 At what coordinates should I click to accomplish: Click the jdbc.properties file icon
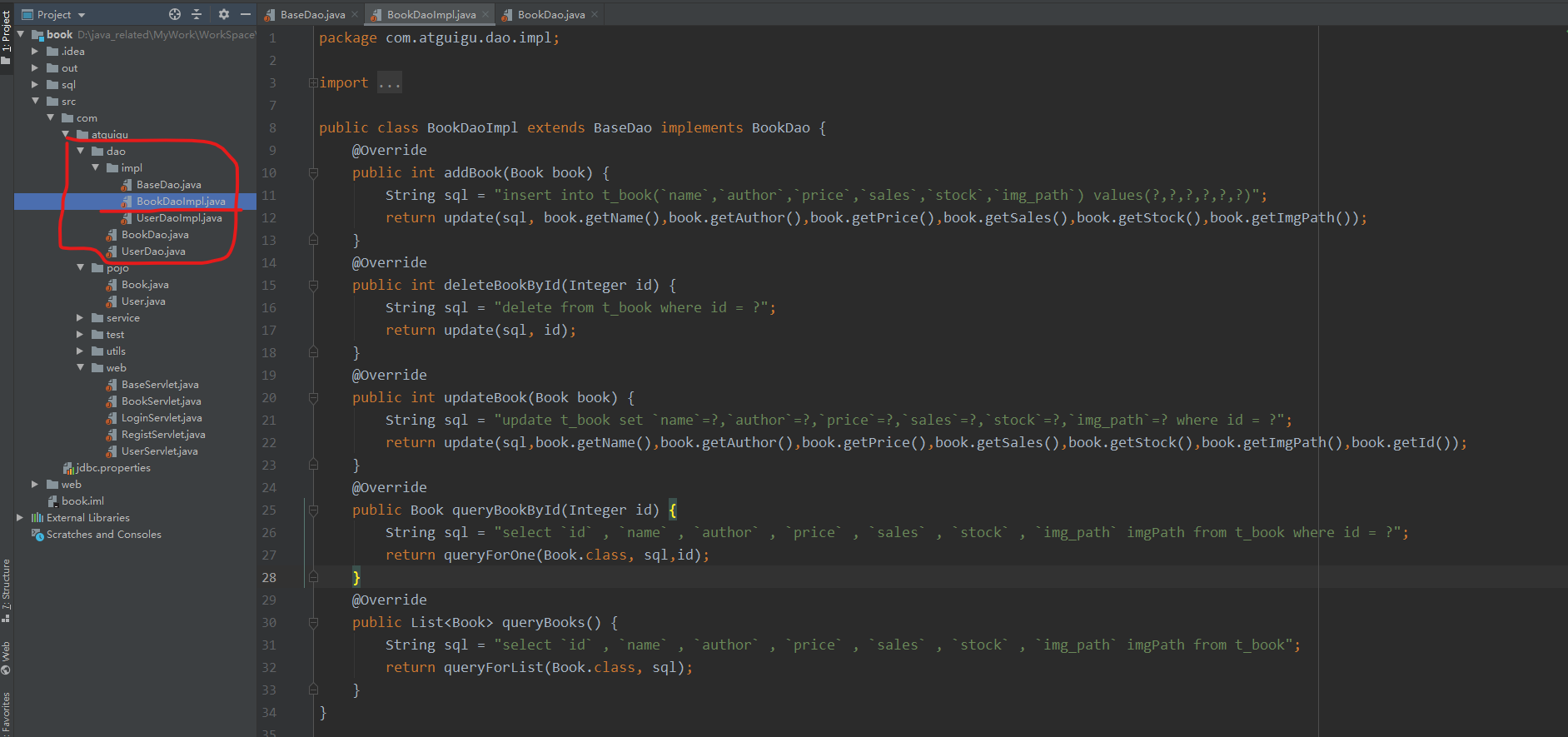coord(68,468)
